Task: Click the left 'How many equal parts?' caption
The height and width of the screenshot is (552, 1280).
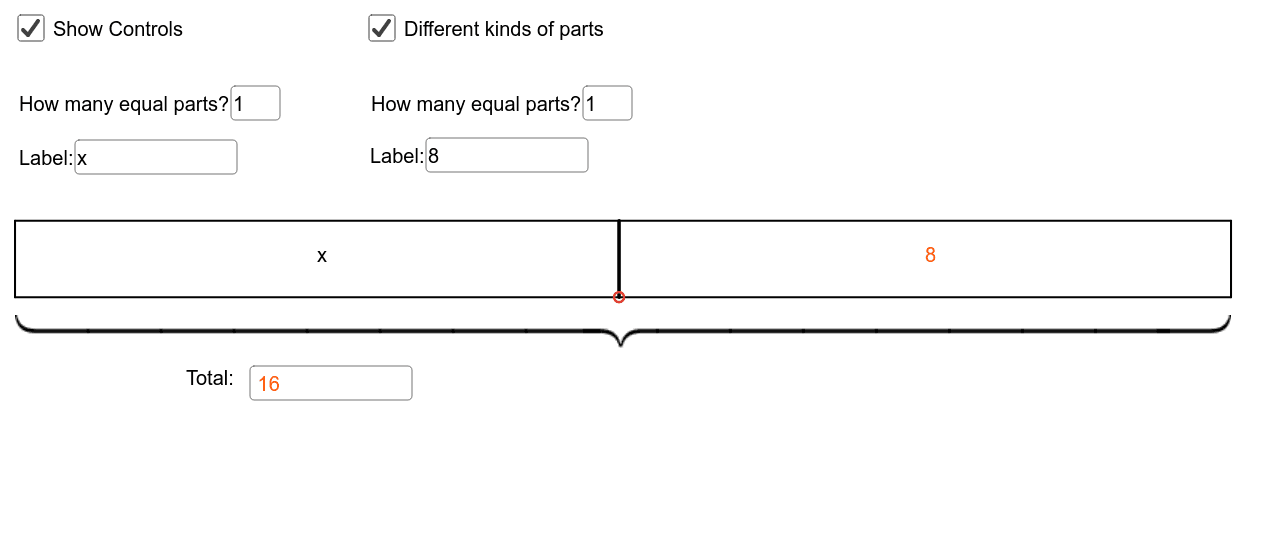Action: (x=124, y=104)
